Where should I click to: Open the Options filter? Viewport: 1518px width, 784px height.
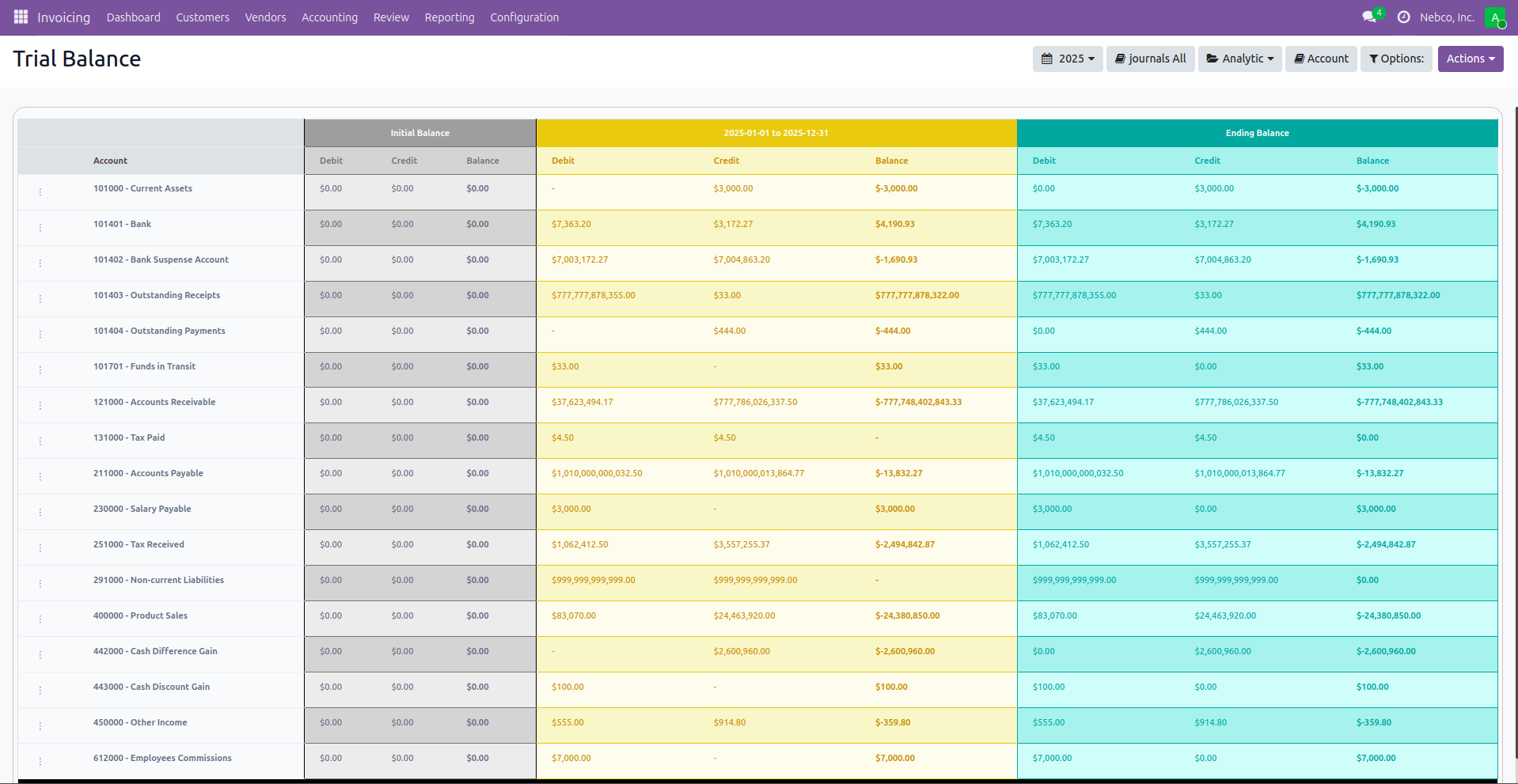[1395, 59]
